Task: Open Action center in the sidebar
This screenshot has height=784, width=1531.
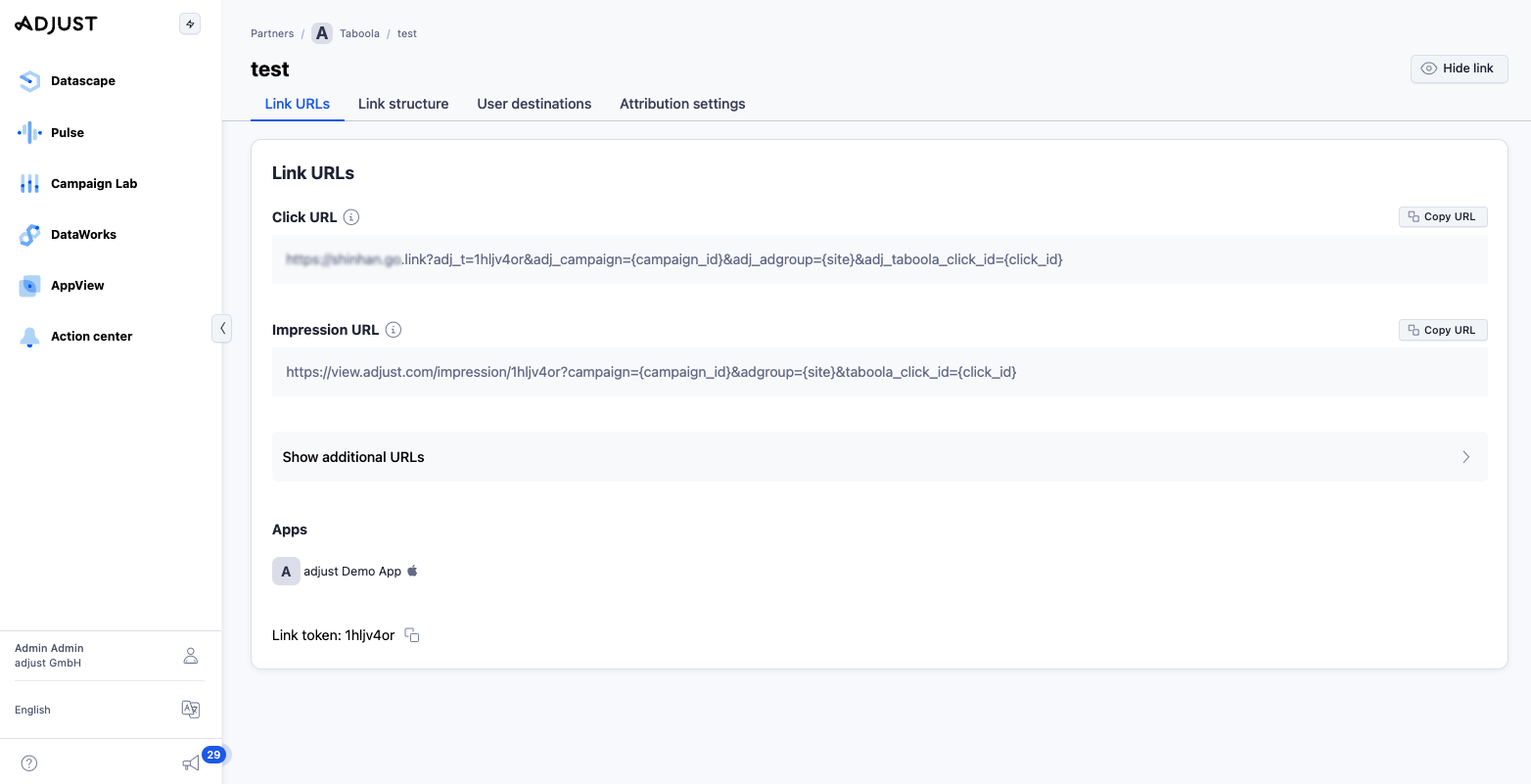Action: pos(91,336)
